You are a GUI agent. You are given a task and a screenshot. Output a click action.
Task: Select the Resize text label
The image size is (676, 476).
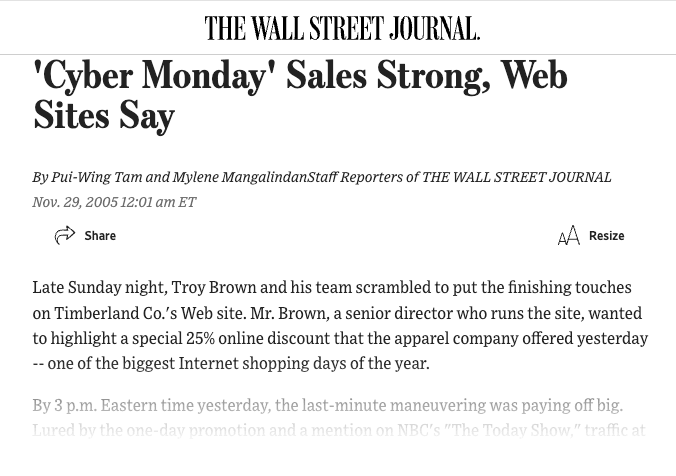[x=607, y=236]
